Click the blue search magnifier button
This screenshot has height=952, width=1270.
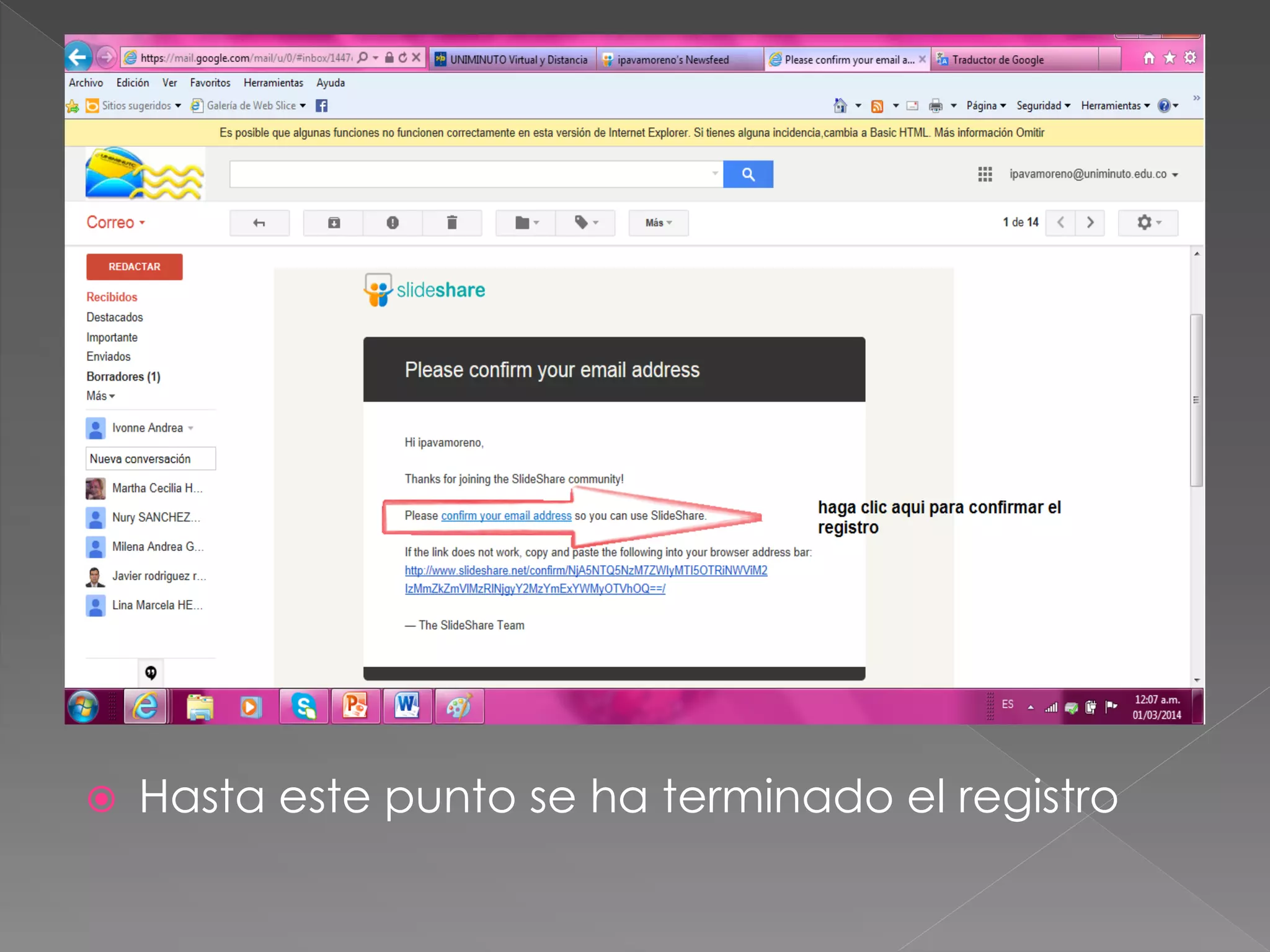click(748, 174)
